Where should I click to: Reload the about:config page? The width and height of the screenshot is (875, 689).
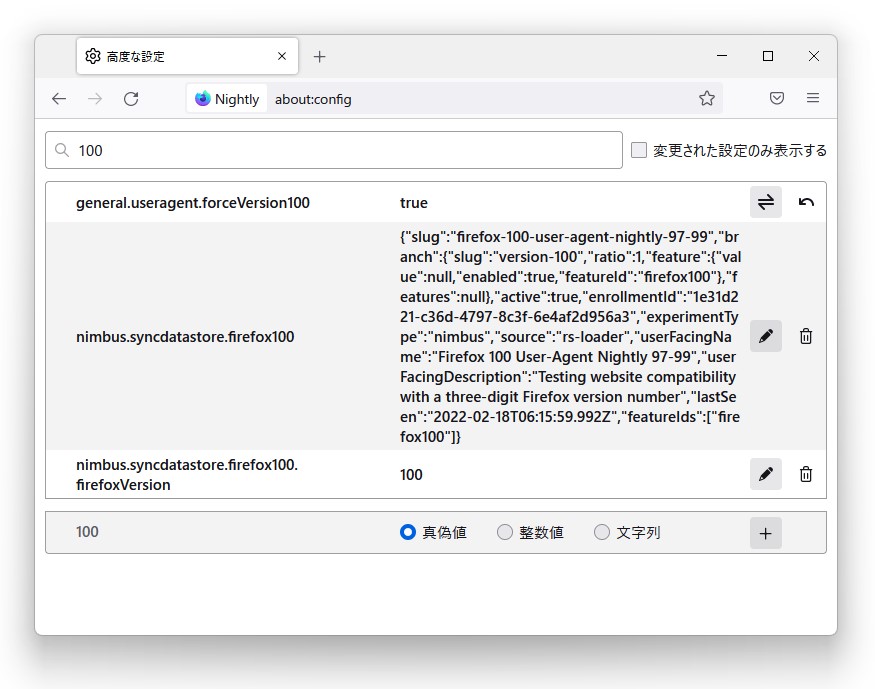(x=134, y=98)
